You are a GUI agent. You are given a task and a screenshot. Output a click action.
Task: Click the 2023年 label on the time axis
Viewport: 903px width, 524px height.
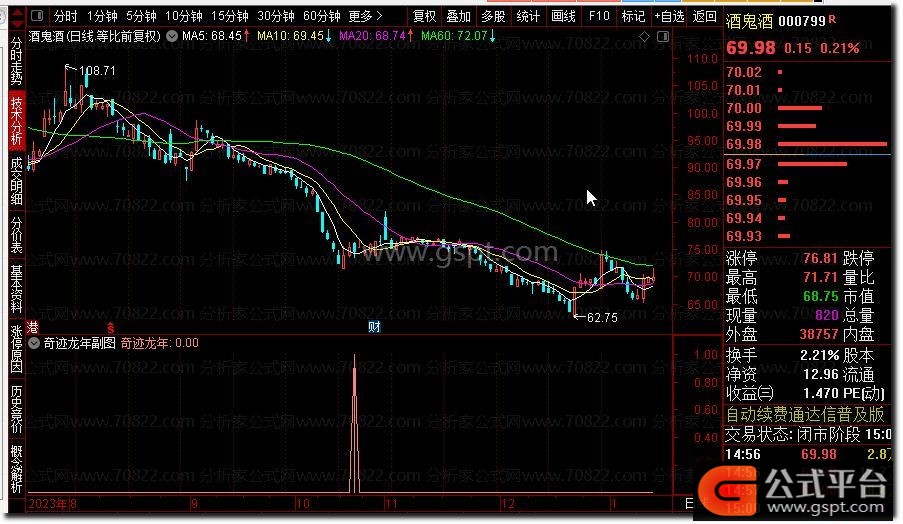coord(48,504)
